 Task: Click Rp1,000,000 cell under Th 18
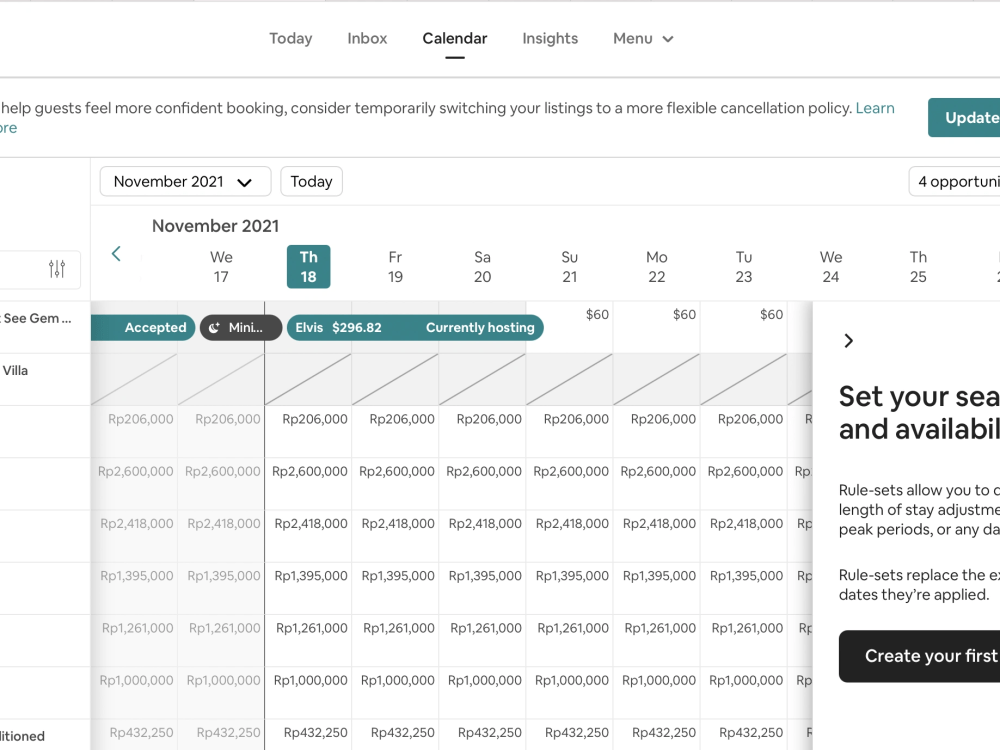(x=309, y=693)
